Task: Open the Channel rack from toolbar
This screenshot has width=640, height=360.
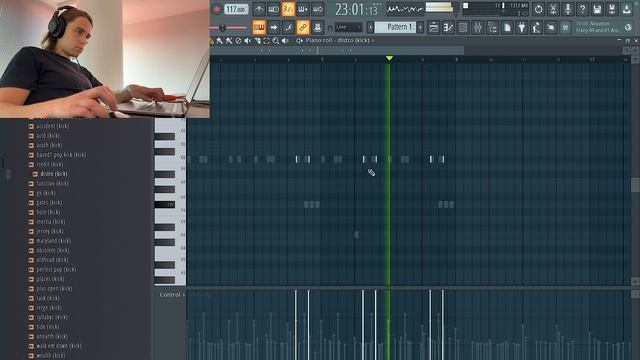Action: pyautogui.click(x=463, y=27)
